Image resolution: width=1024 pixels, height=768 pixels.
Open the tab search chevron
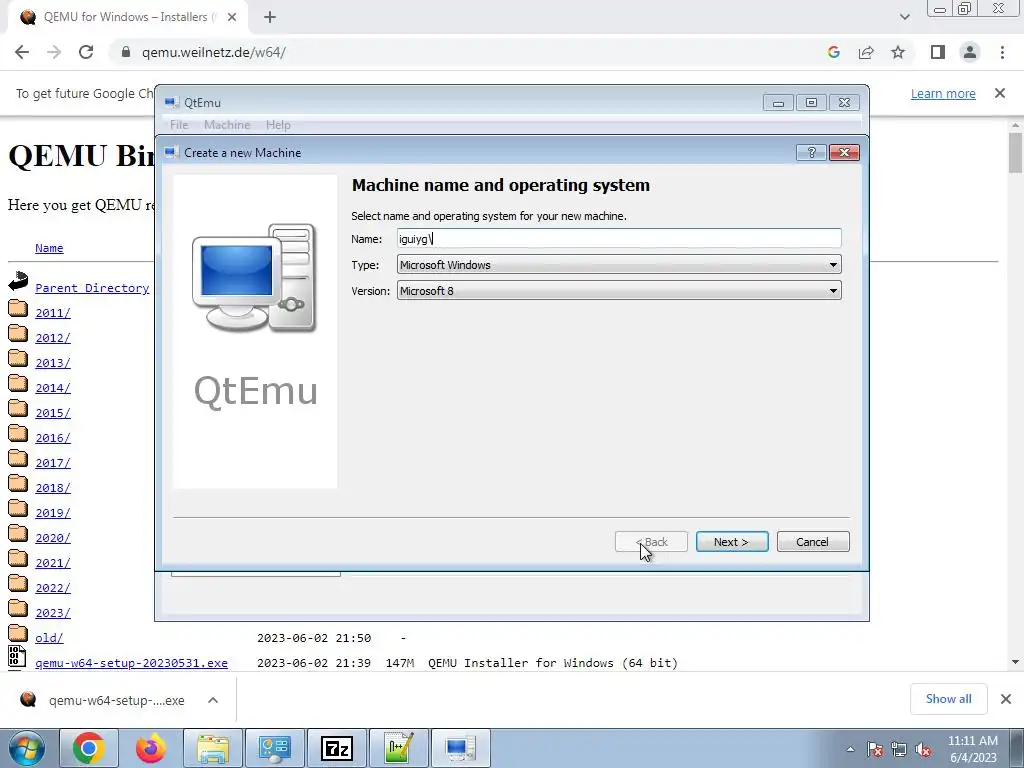coord(904,17)
